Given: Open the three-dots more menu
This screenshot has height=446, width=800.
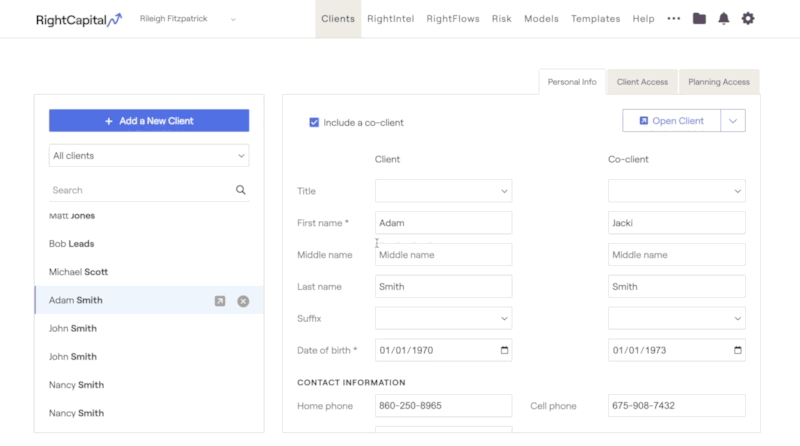Looking at the screenshot, I should [673, 18].
